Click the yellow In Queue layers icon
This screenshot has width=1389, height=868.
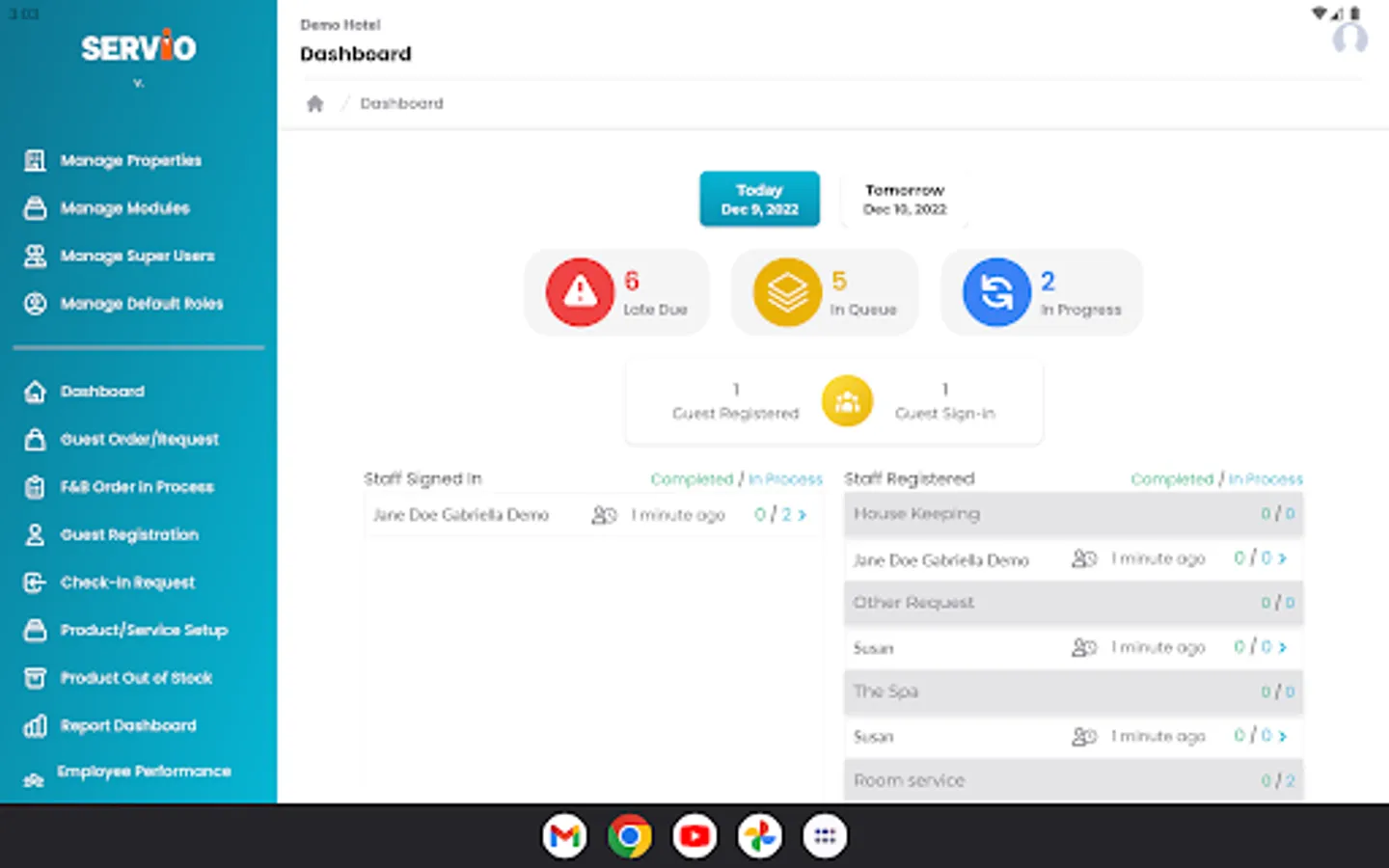click(787, 291)
